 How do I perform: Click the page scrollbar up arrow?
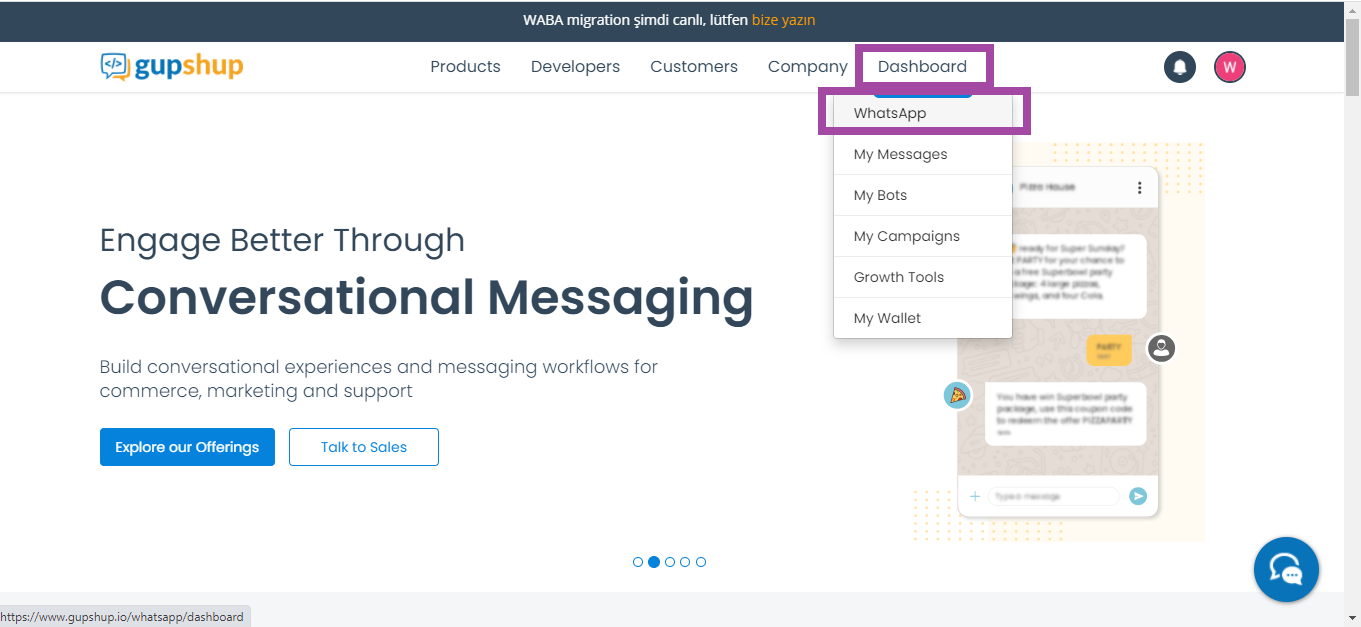coord(1352,9)
